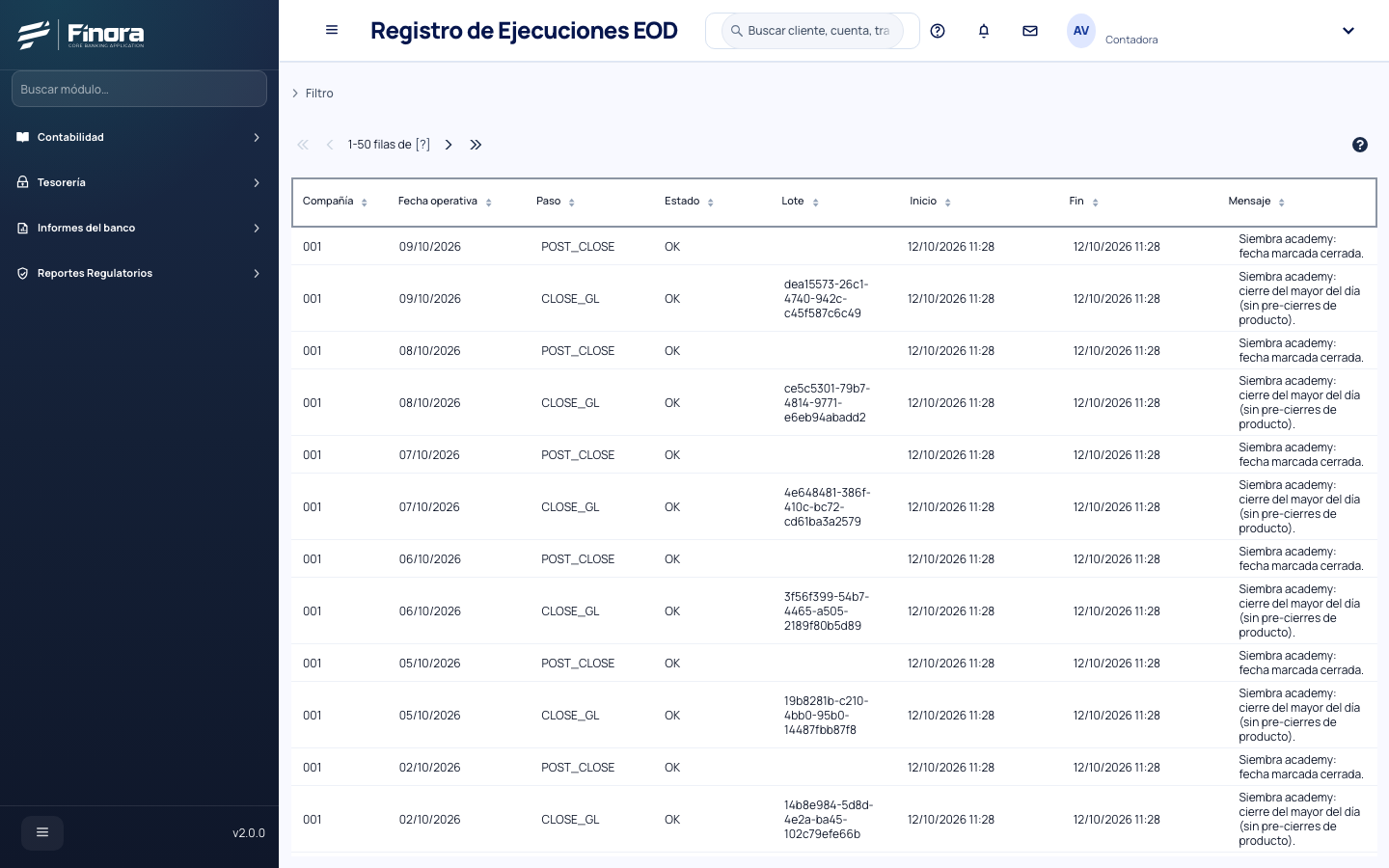
Task: Sort by the Compañía column
Action: click(335, 202)
